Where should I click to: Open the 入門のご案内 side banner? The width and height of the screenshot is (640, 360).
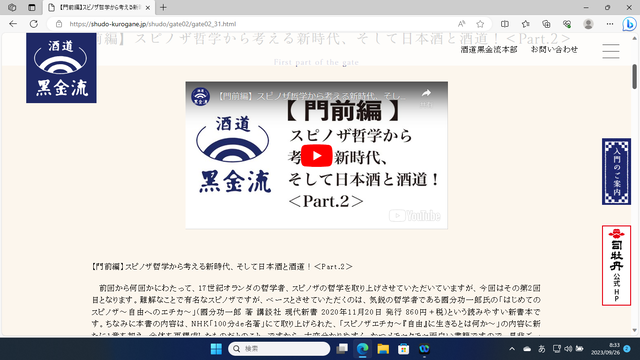pyautogui.click(x=616, y=171)
